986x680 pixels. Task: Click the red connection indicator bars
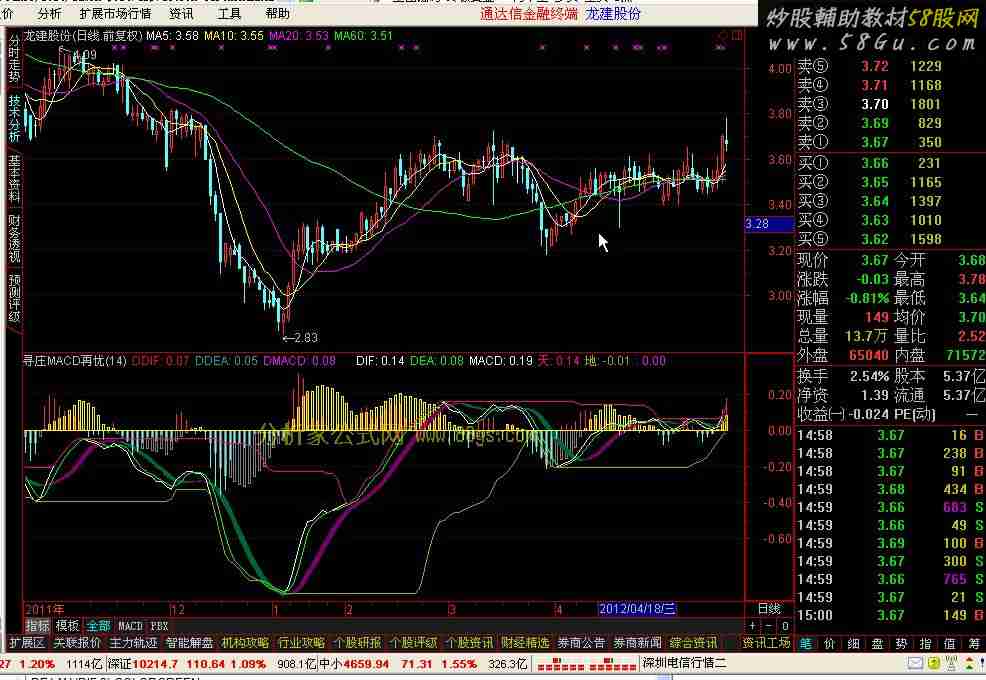point(587,664)
